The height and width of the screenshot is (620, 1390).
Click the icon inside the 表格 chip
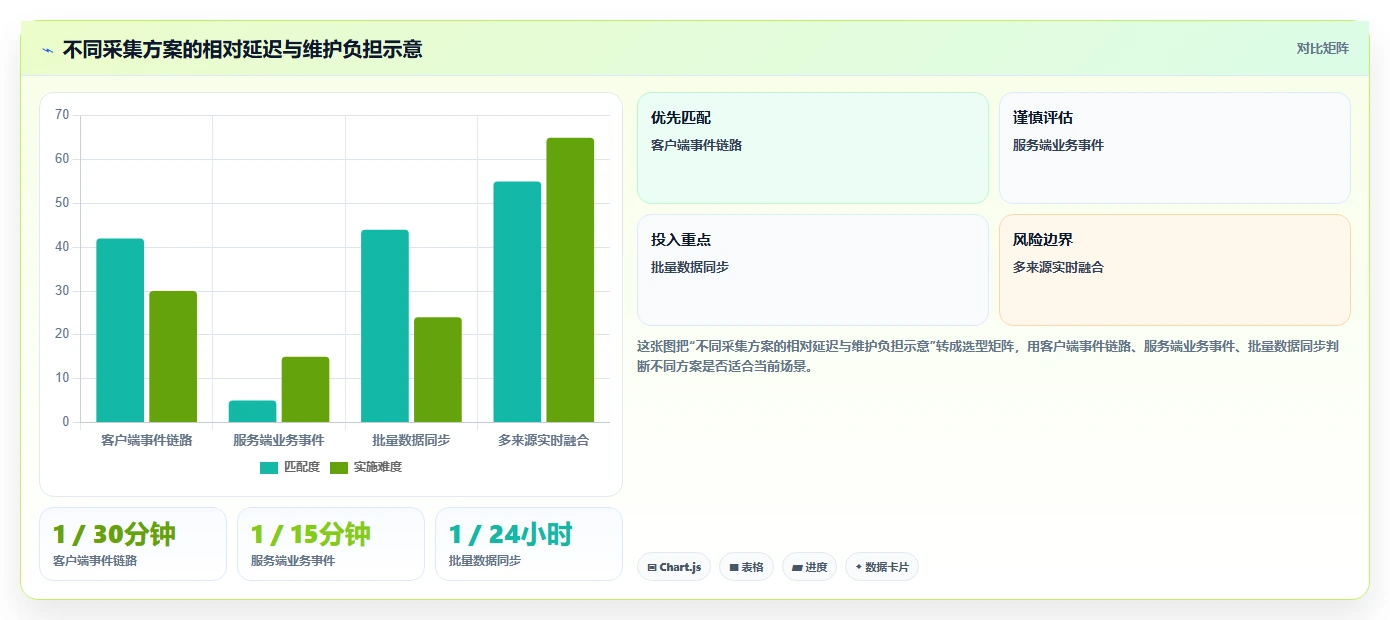(x=734, y=568)
